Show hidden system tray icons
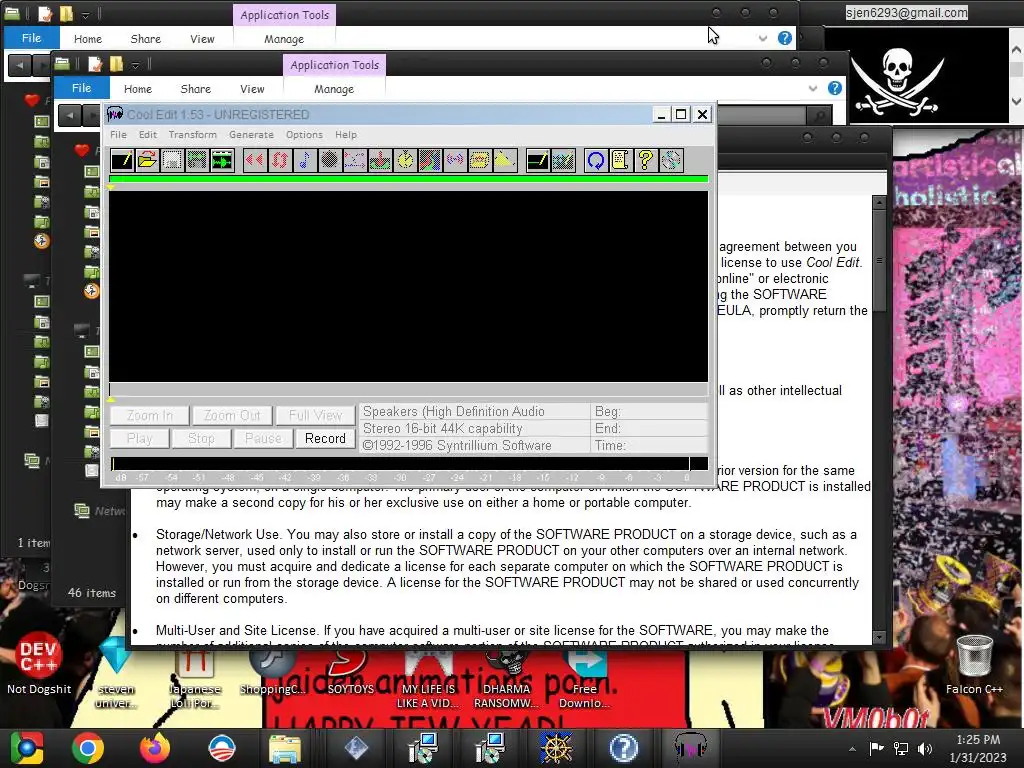This screenshot has height=768, width=1024. pos(852,748)
